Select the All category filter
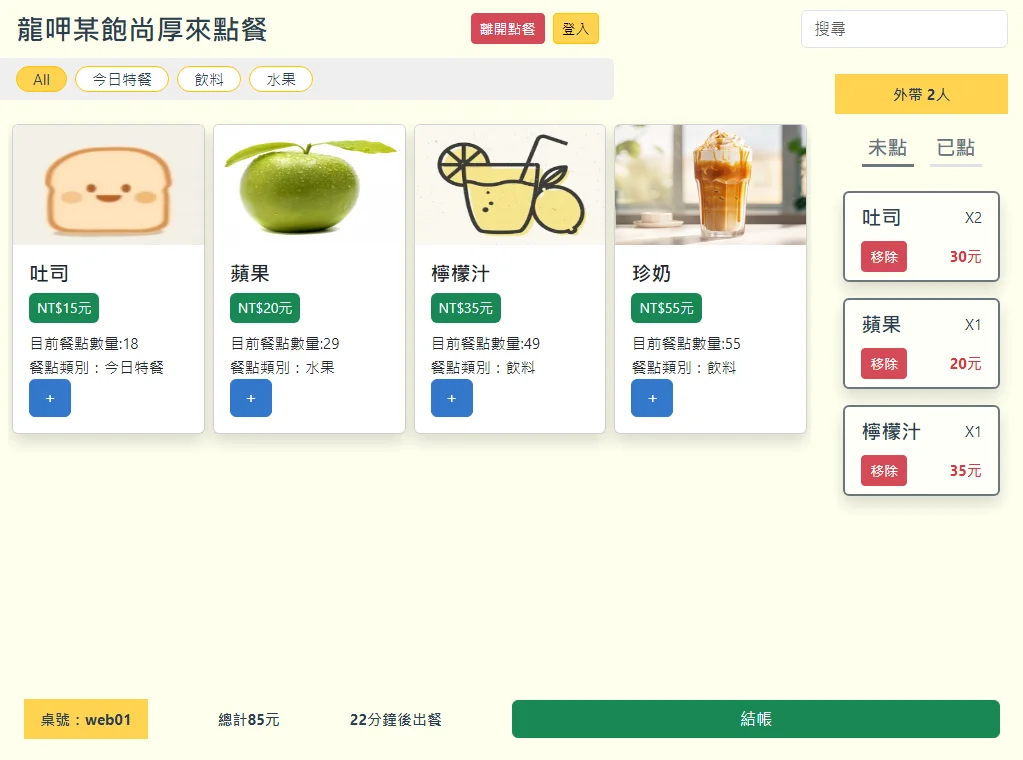This screenshot has width=1023, height=760. point(41,80)
